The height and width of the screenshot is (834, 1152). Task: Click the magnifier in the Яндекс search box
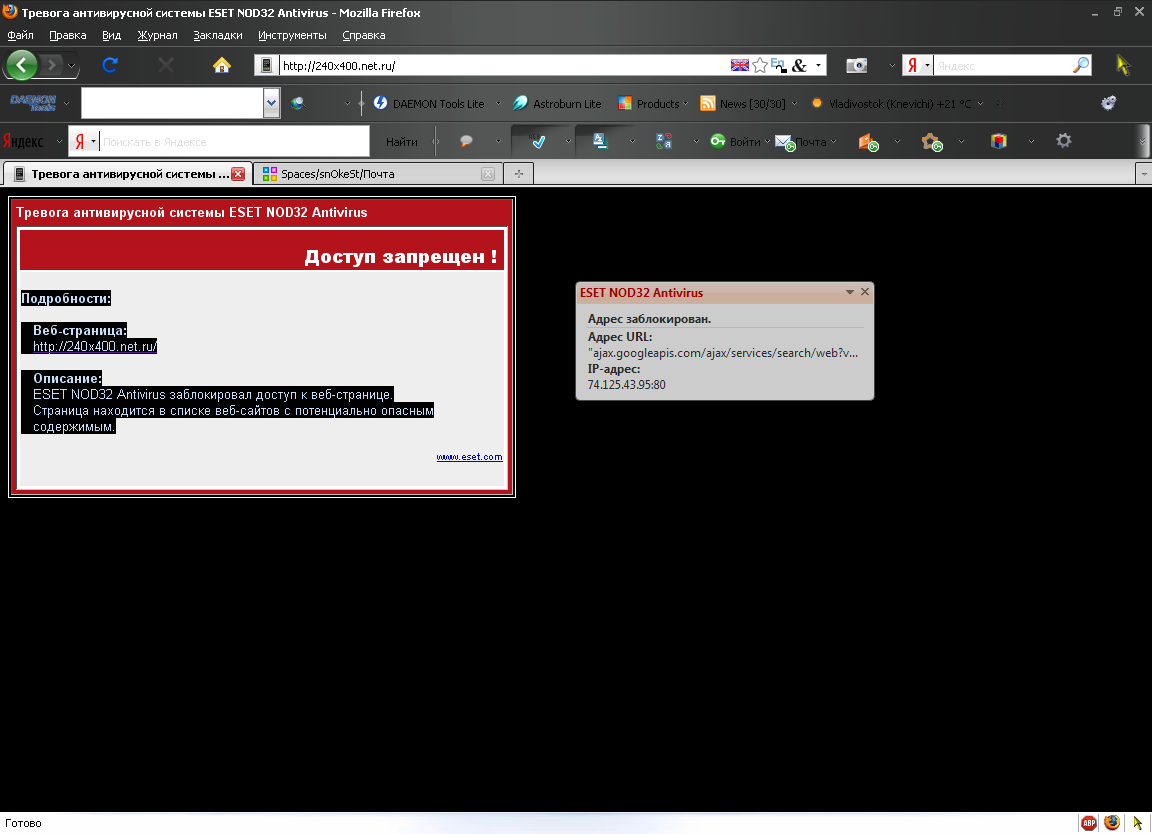[1081, 65]
